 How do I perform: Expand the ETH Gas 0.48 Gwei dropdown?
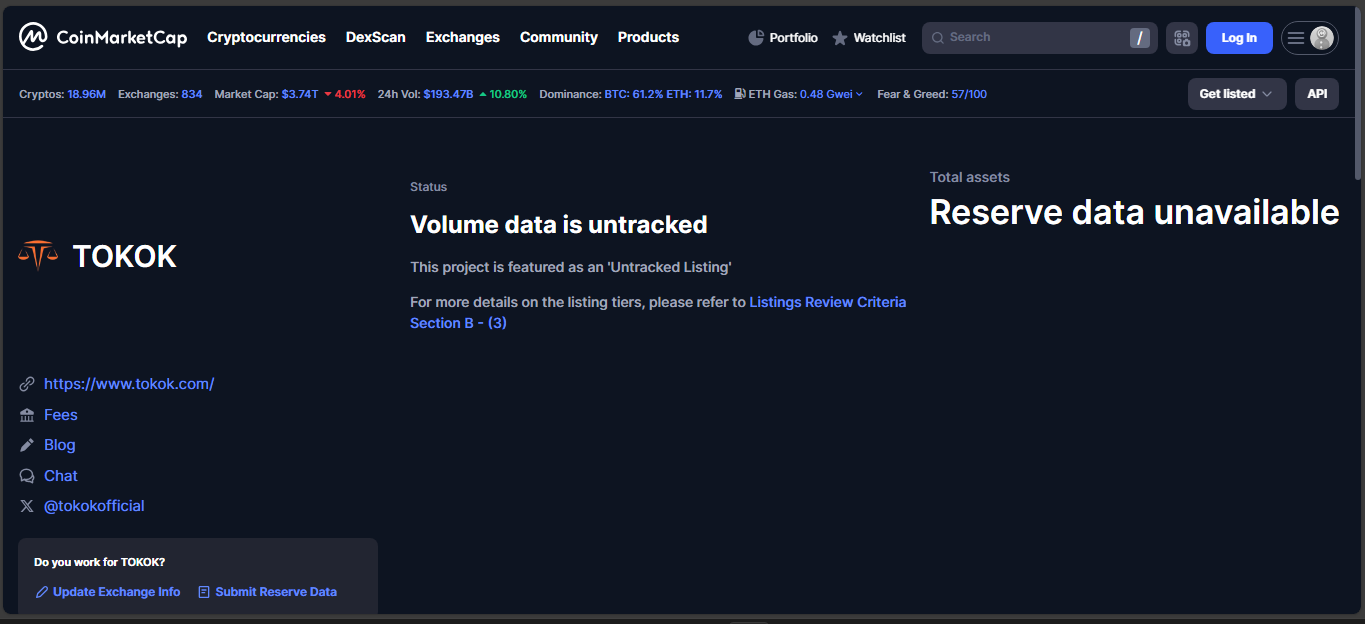point(831,94)
